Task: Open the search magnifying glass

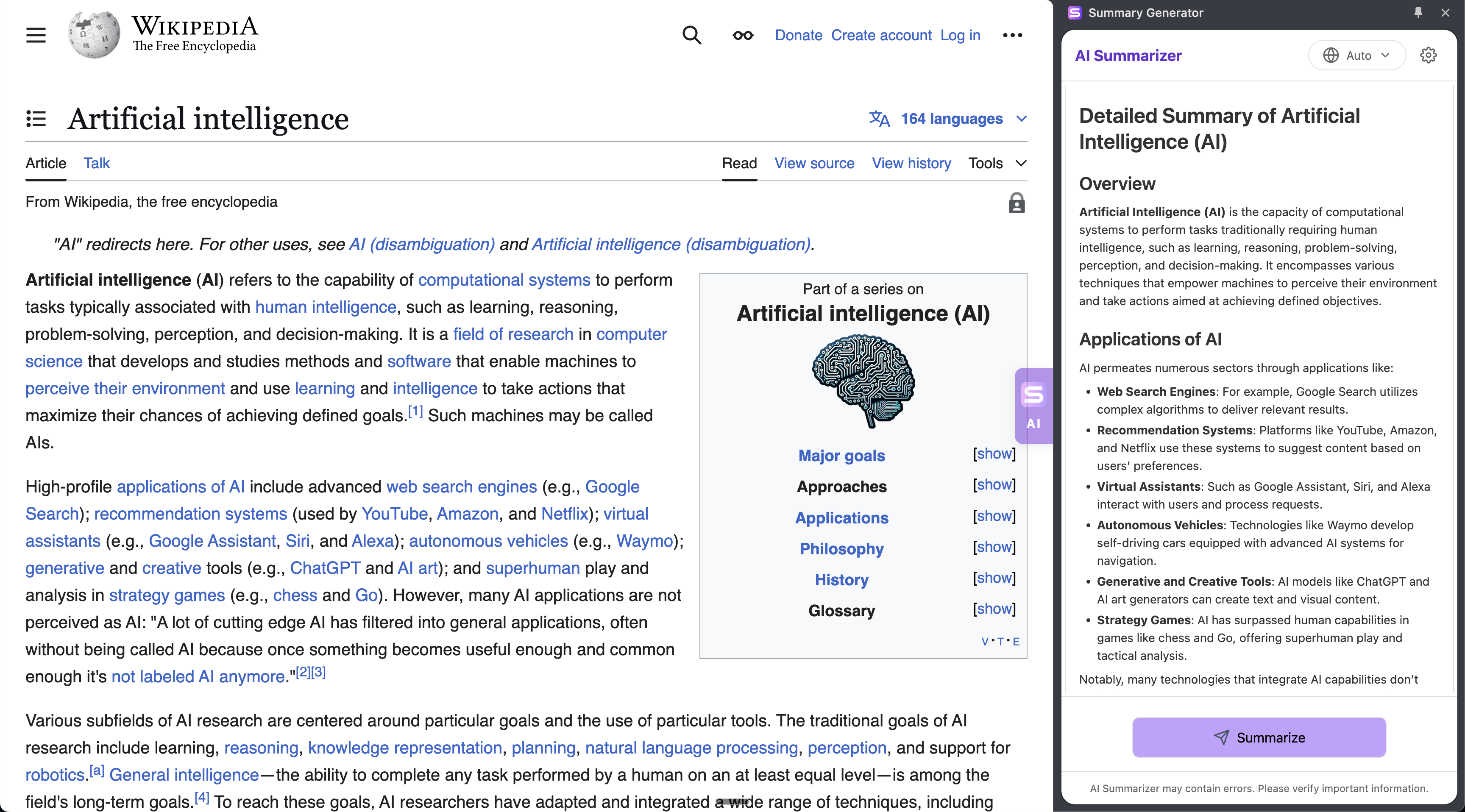Action: 691,35
